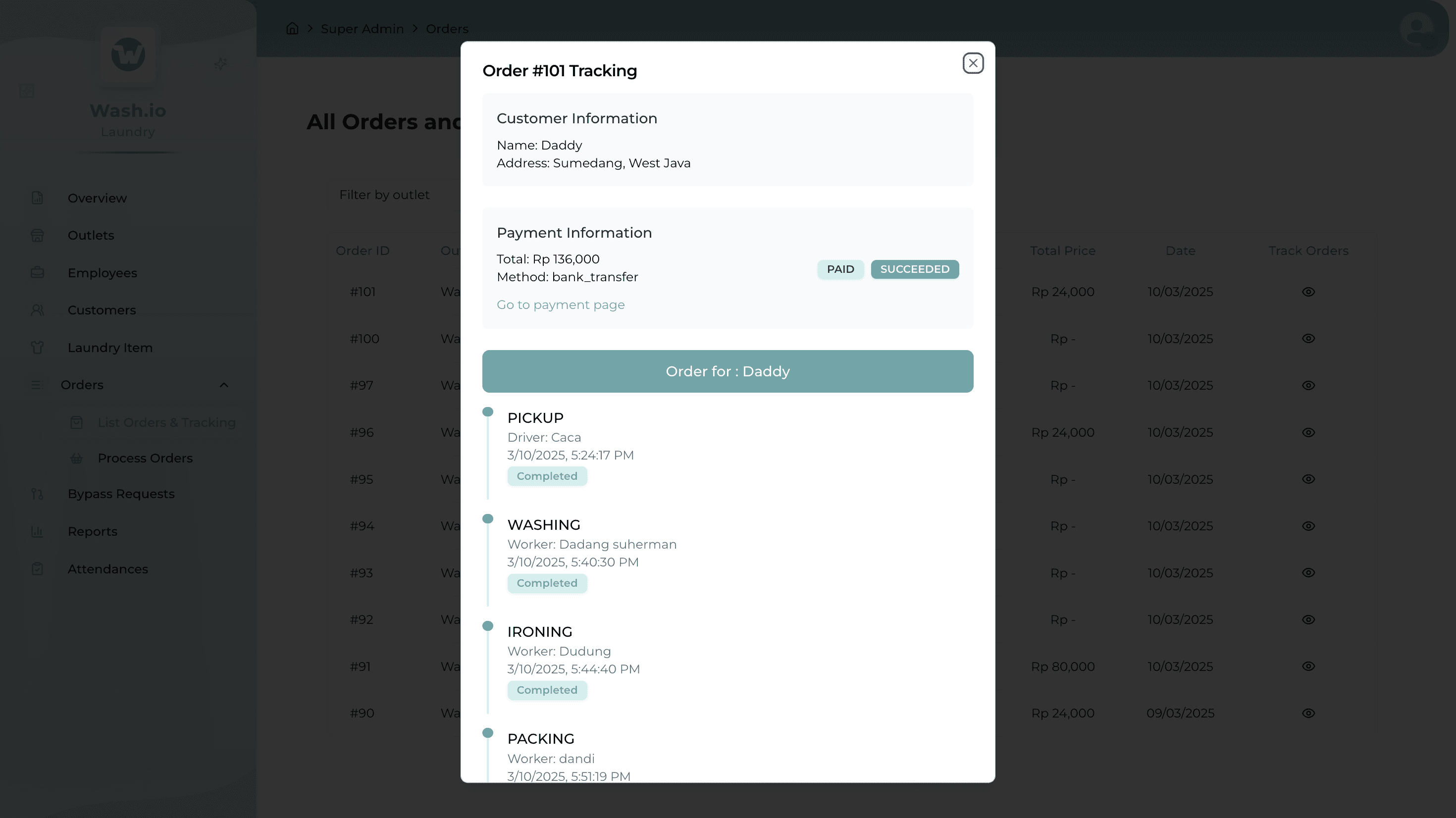This screenshot has height=818, width=1456.
Task: Open Bypass Requests from the sidebar
Action: [120, 494]
